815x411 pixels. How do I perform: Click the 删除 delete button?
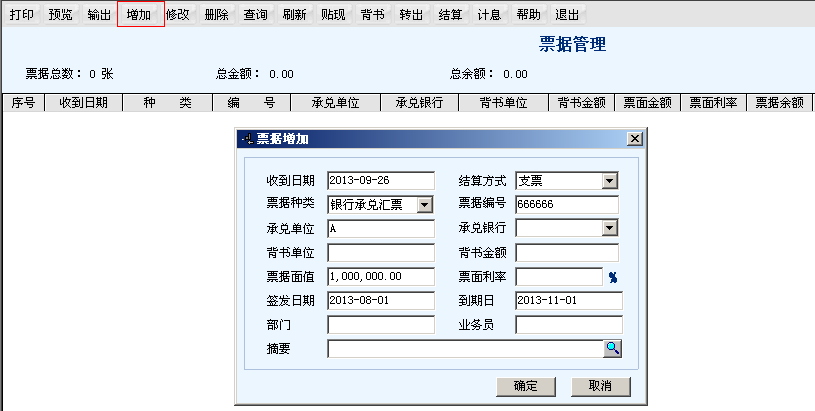[216, 15]
